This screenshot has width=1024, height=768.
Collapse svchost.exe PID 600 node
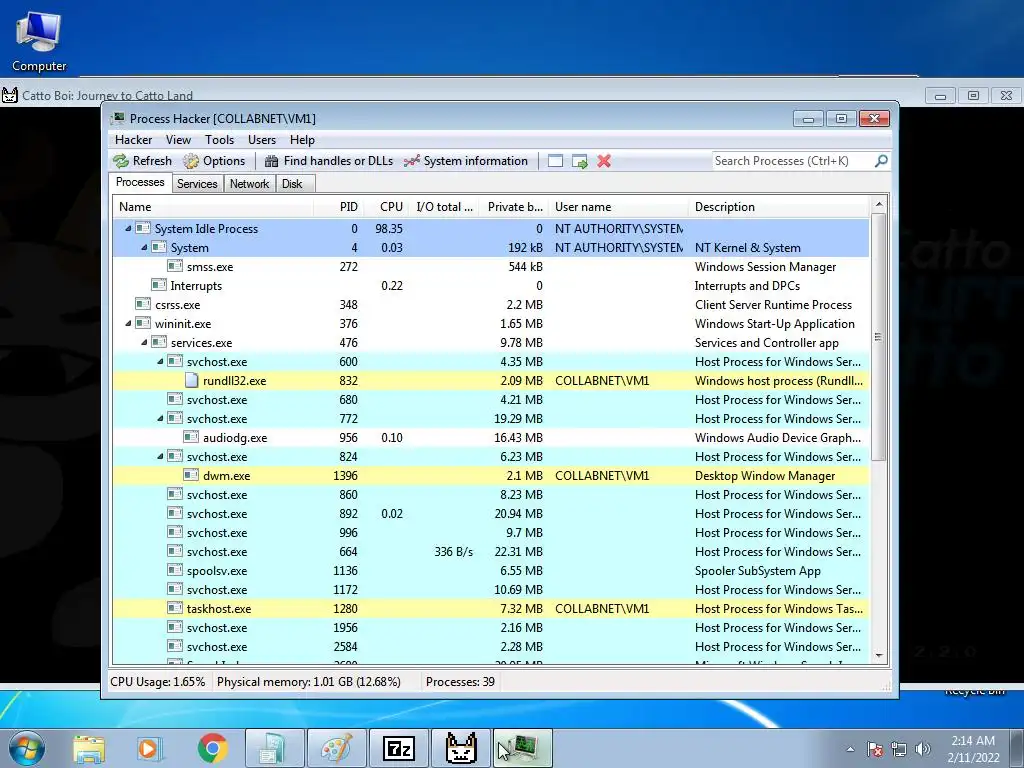pyautogui.click(x=161, y=361)
